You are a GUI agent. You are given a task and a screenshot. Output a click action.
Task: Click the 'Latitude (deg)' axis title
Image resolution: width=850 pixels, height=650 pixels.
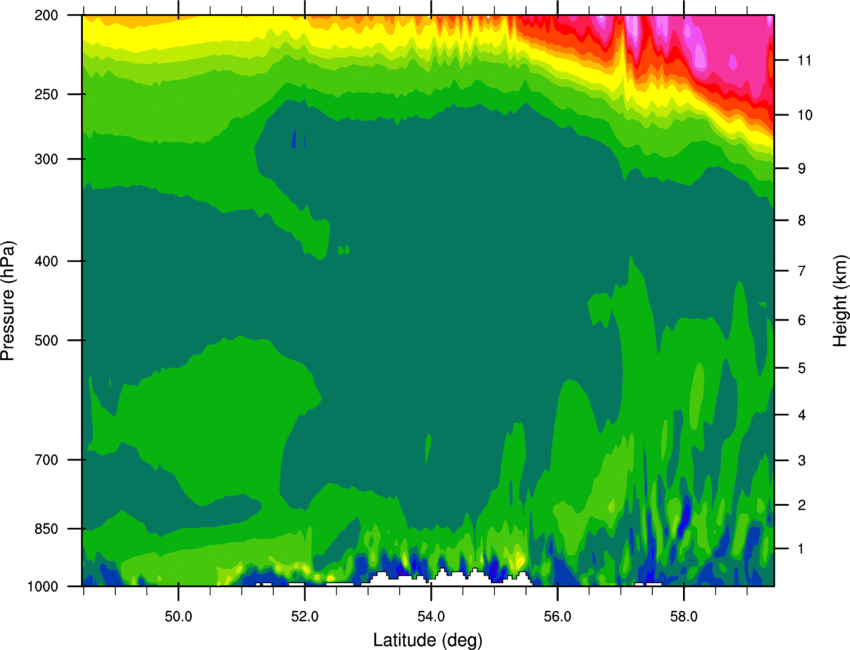427,640
